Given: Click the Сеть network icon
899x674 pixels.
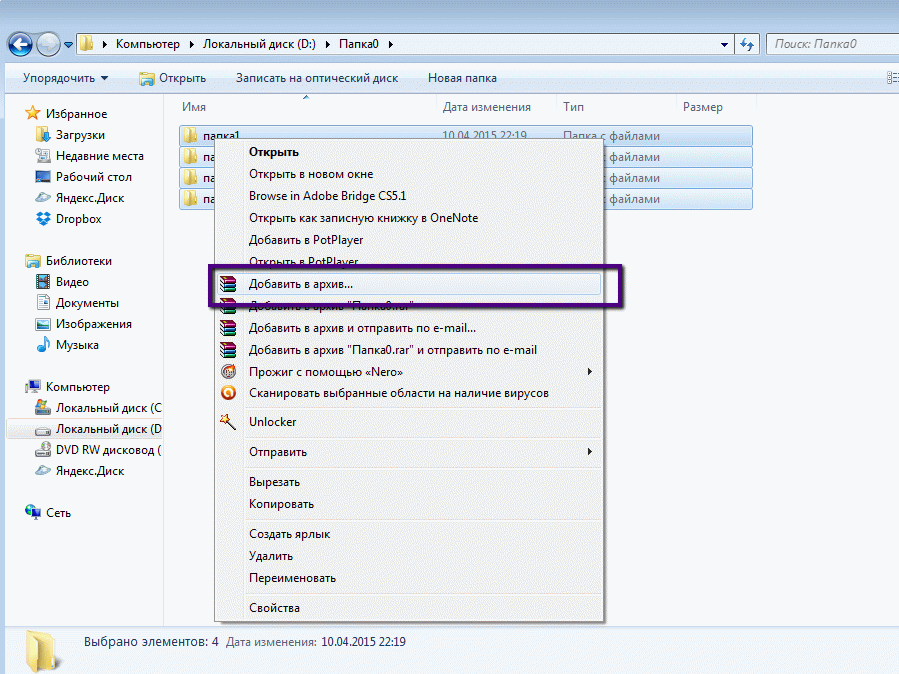Looking at the screenshot, I should coord(33,512).
